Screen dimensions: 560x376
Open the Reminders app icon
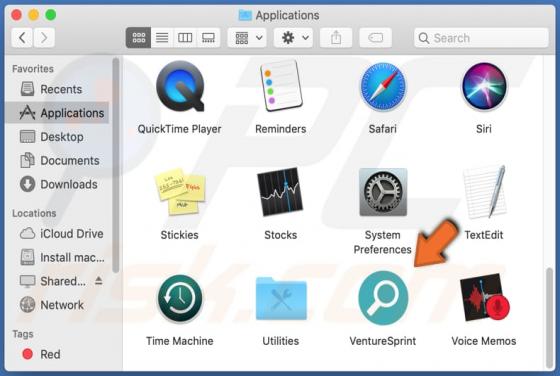click(281, 85)
